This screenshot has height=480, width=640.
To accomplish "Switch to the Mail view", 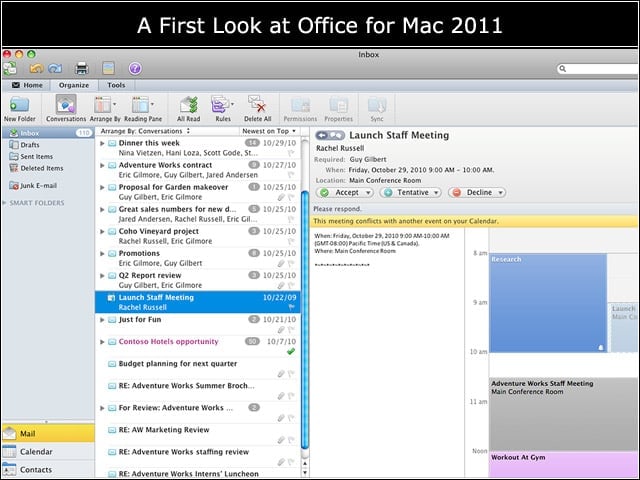I will pos(48,433).
